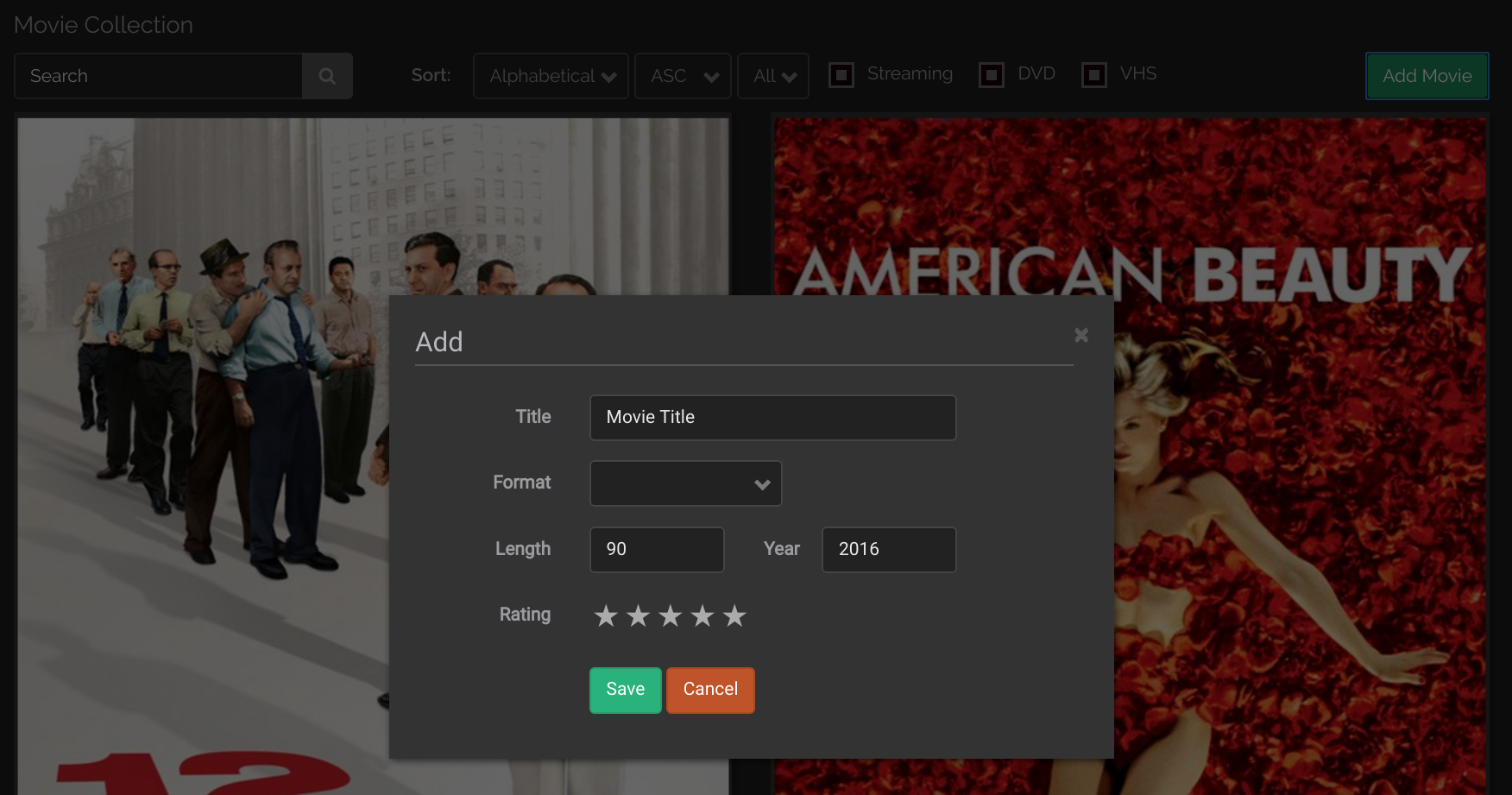Screen dimensions: 1512x795
Task: Click the orange Cancel button
Action: 710,690
